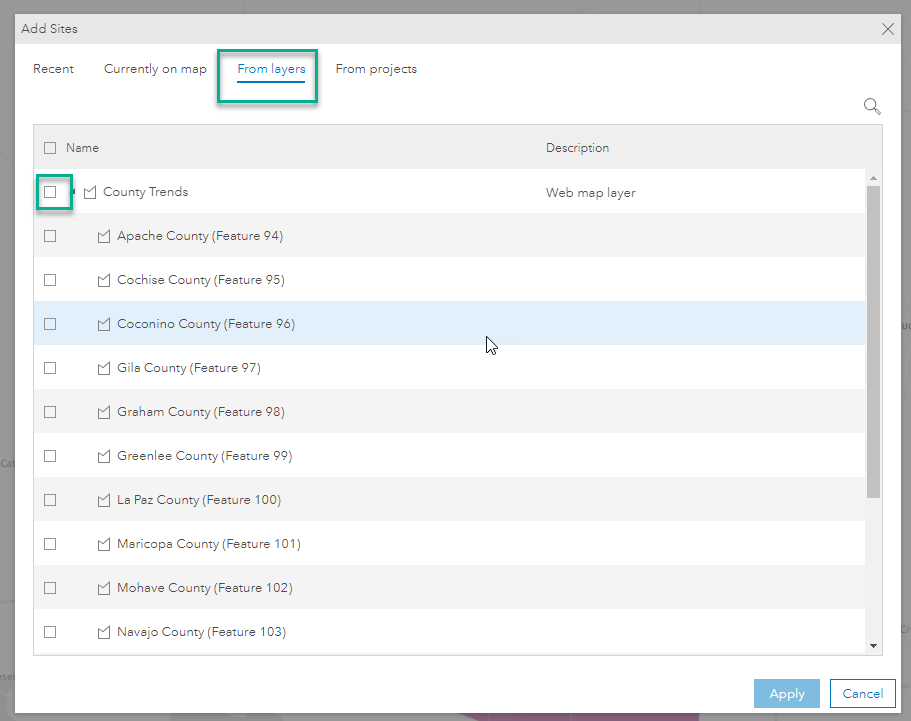Tick the Mohave County (Feature 102) checkbox
The image size is (911, 721).
[50, 588]
